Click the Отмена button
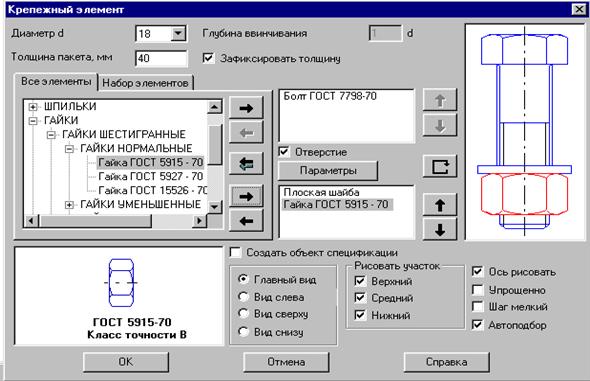Viewport: 590px width, 381px height. click(x=286, y=362)
